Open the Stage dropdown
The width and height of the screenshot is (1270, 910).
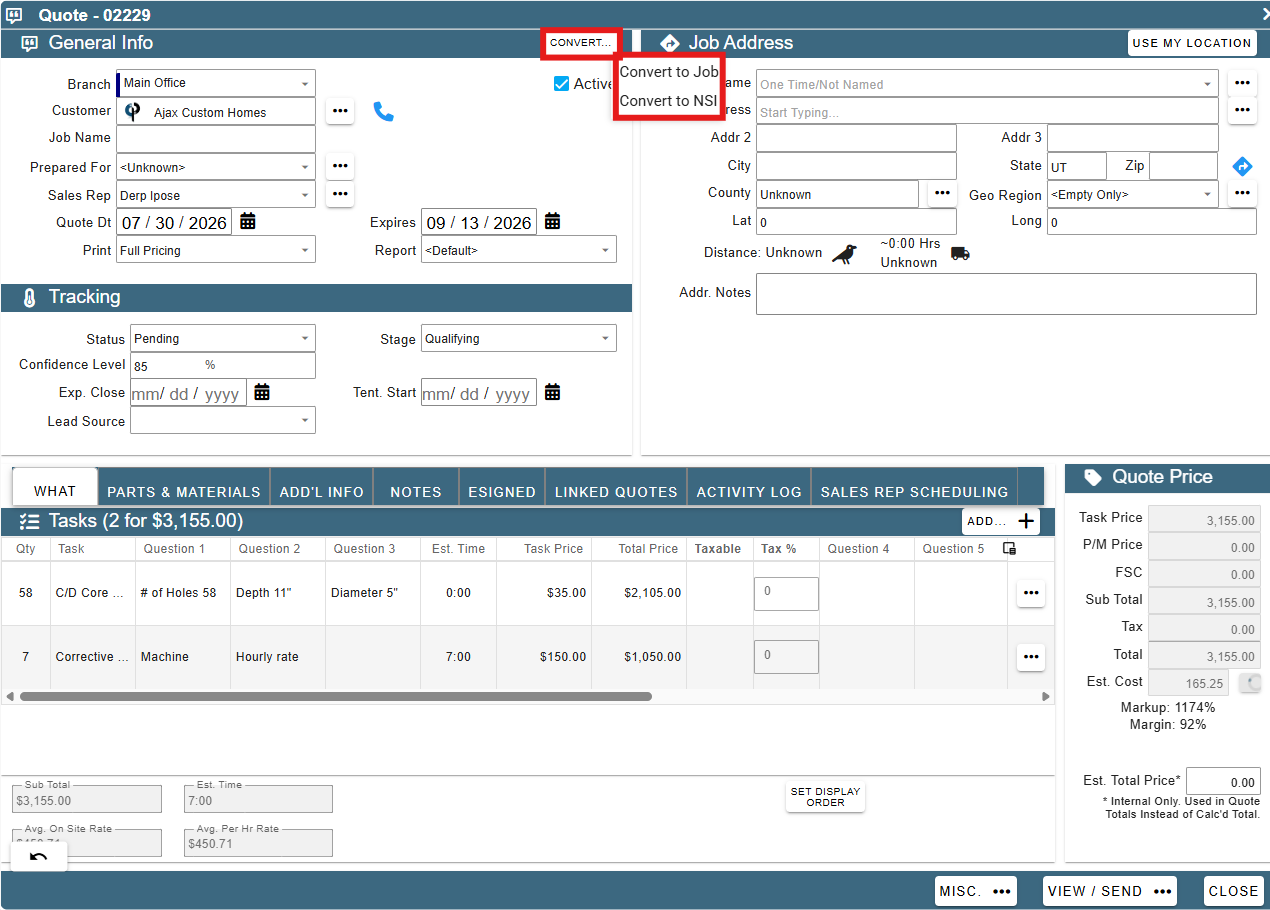coord(519,338)
